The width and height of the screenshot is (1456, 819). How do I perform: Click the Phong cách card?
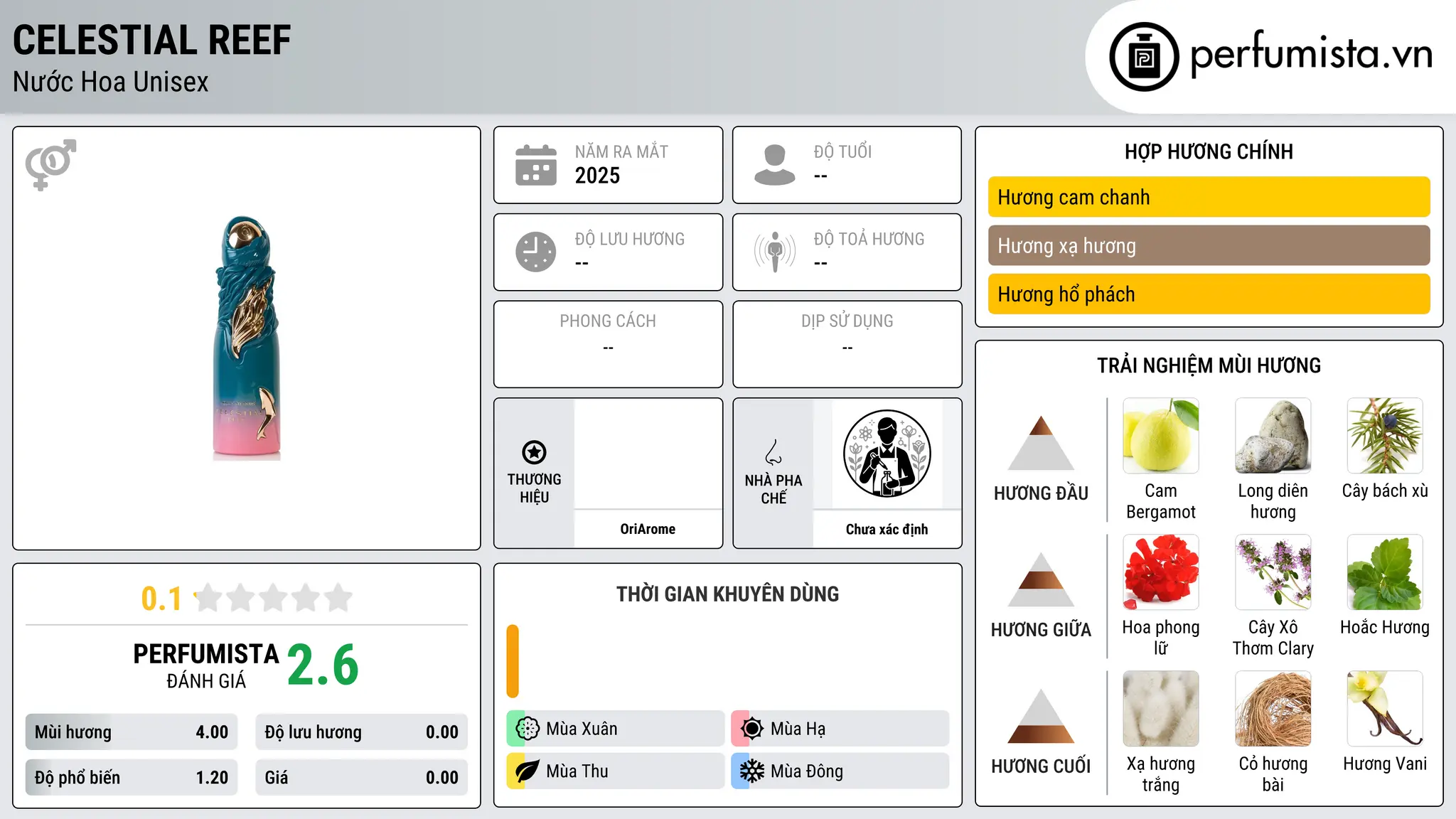608,344
